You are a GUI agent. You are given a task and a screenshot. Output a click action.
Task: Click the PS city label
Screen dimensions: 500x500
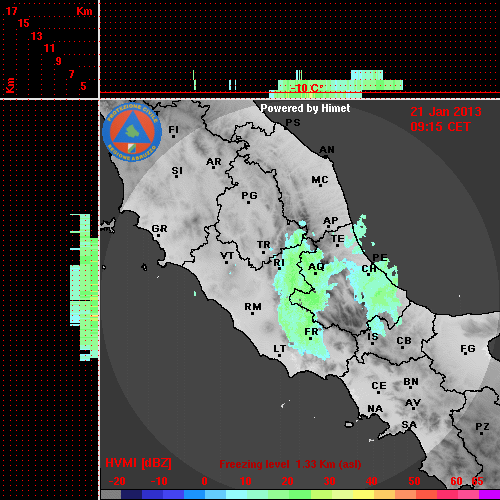tap(293, 123)
